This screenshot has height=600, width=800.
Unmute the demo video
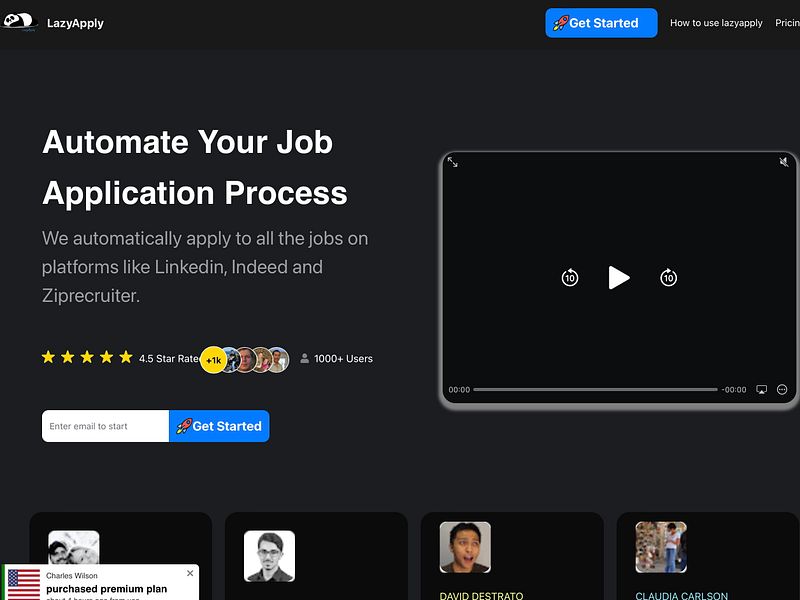(x=783, y=162)
